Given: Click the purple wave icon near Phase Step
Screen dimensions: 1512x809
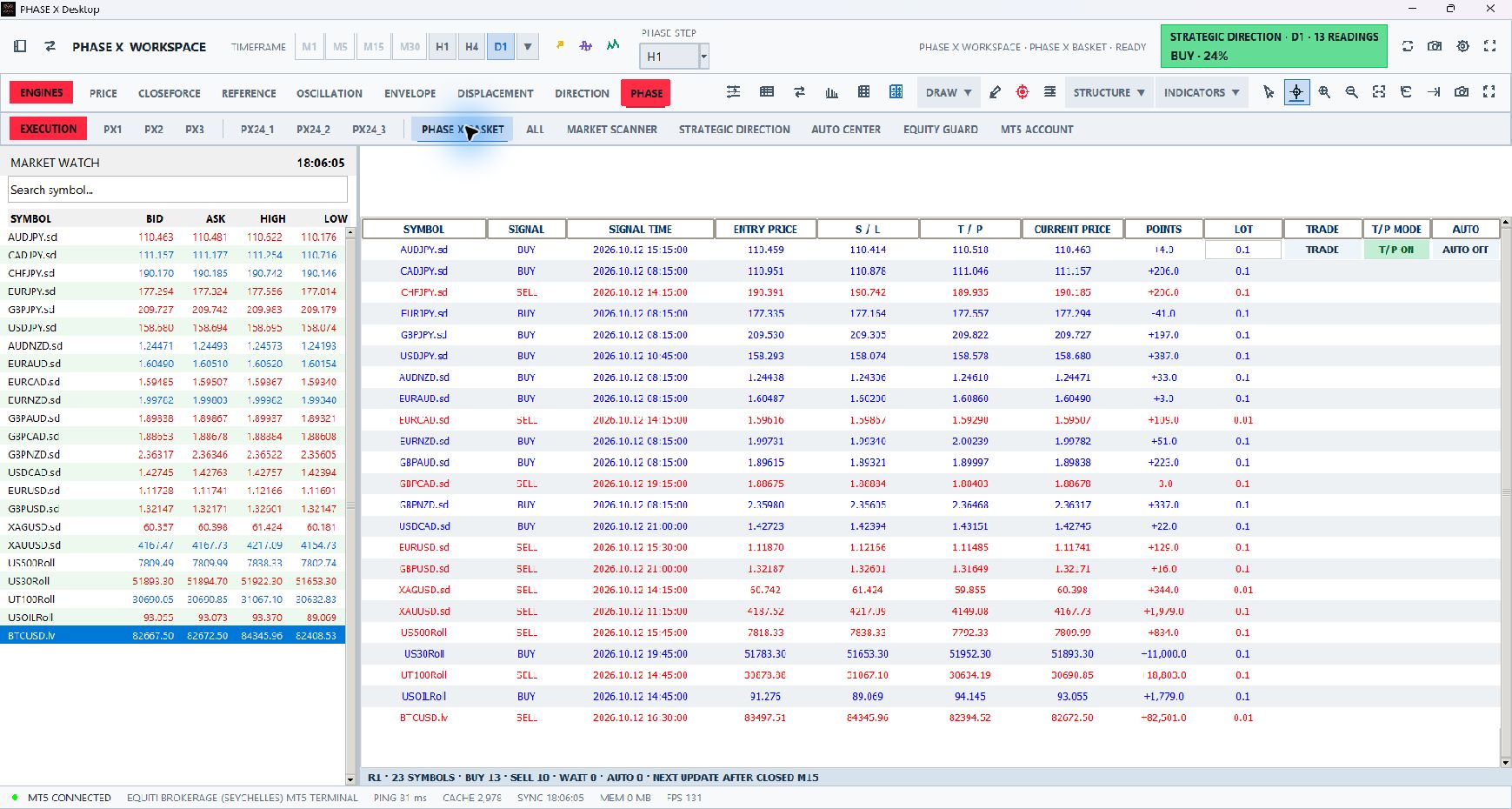Looking at the screenshot, I should point(586,45).
